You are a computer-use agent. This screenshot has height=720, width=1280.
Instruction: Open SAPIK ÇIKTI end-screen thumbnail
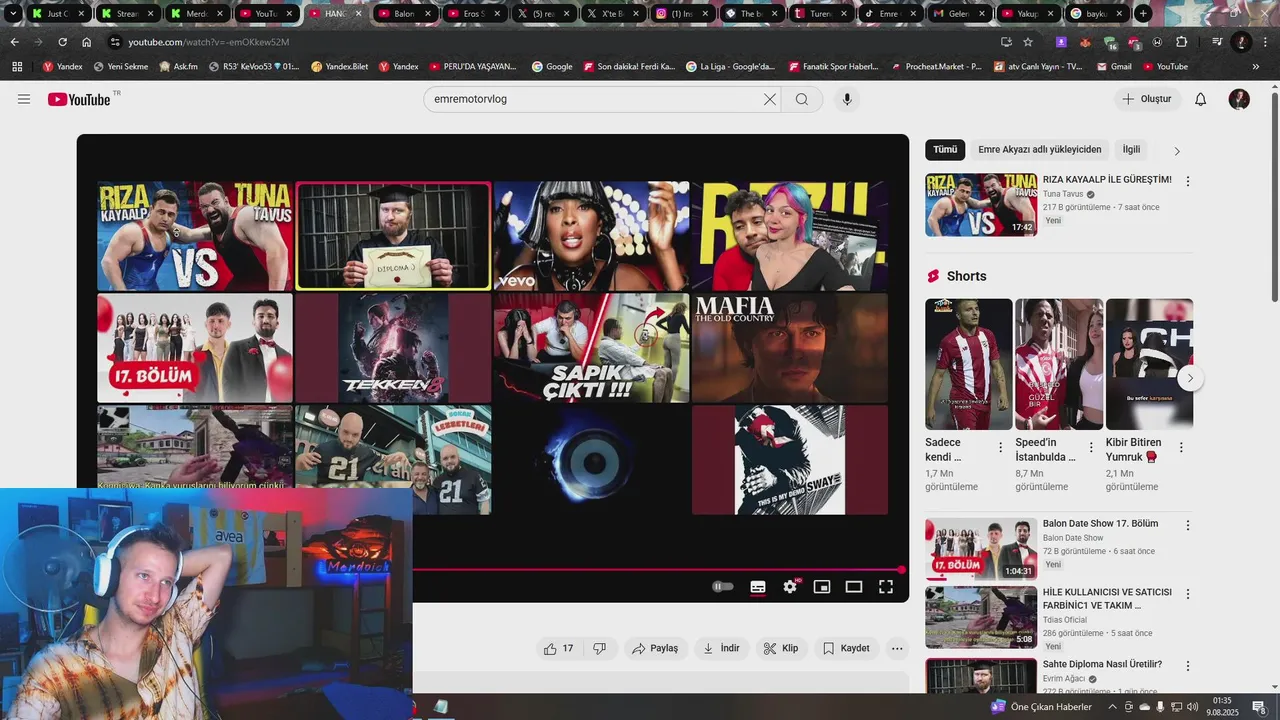(591, 347)
